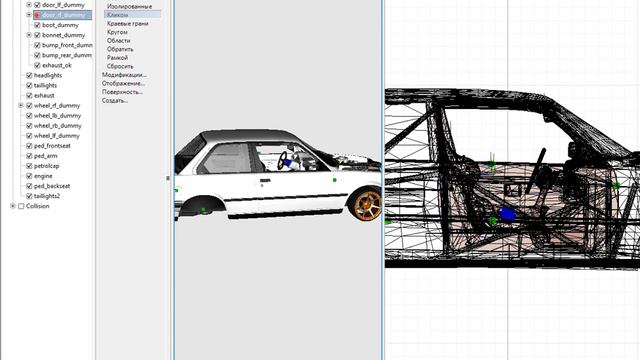Image resolution: width=640 pixels, height=360 pixels.
Task: Click the Сбросить command
Action: coord(120,66)
